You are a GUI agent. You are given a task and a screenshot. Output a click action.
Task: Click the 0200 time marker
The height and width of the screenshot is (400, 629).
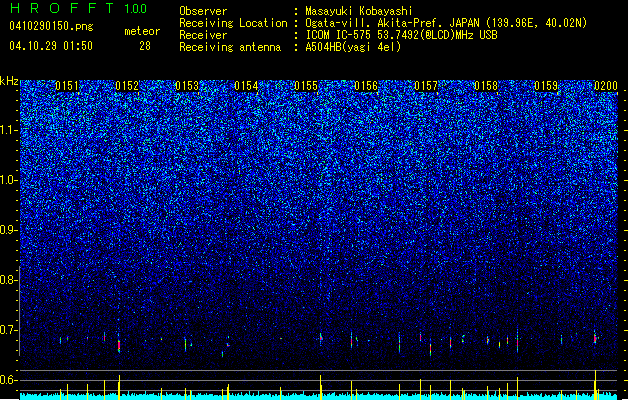[606, 86]
